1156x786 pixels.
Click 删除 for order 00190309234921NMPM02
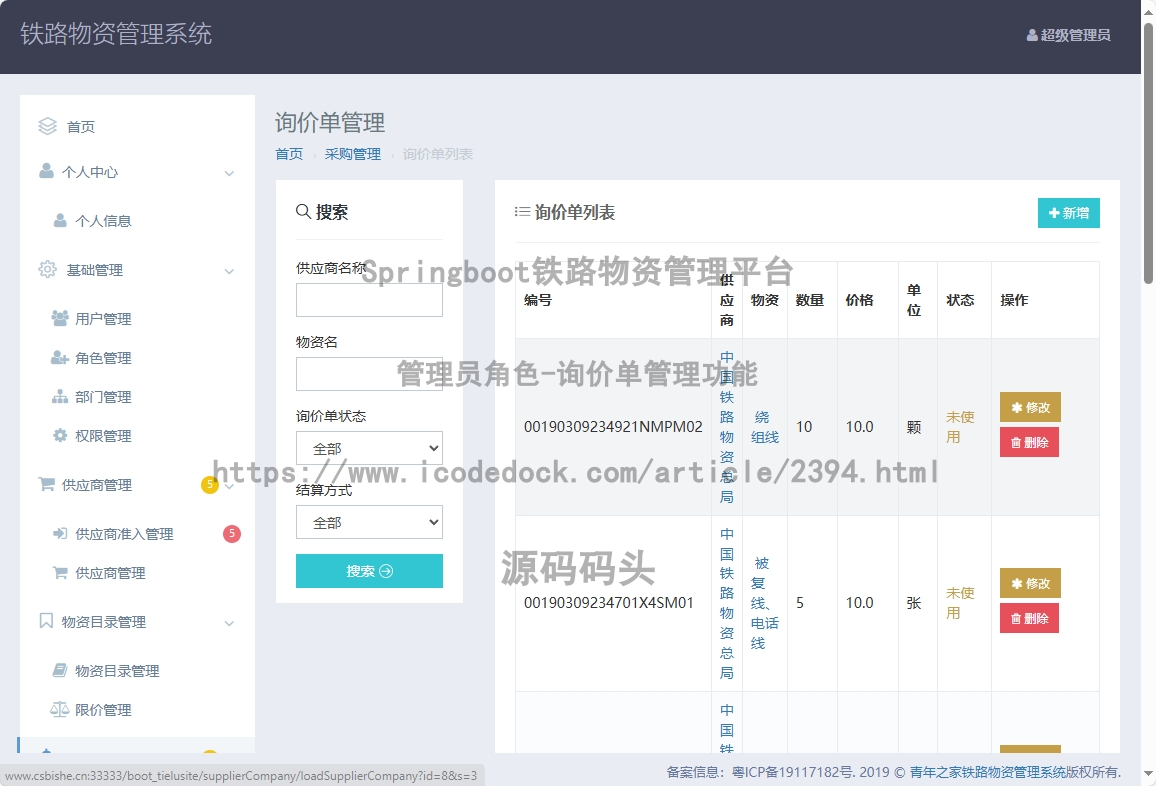tap(1029, 442)
